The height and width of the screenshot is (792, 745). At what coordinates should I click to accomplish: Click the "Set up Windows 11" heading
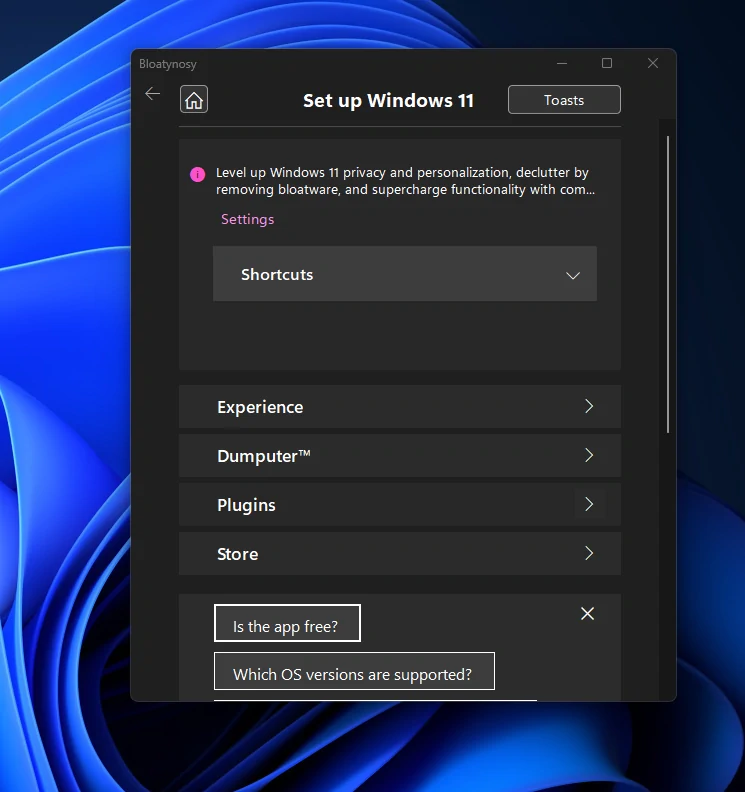[x=388, y=101]
